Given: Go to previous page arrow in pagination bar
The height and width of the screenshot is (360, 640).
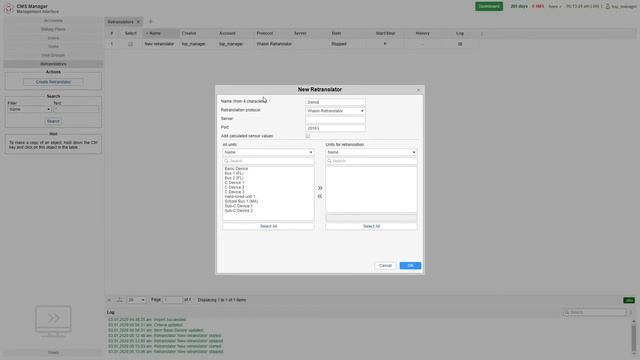Looking at the screenshot, I should click(x=109, y=300).
